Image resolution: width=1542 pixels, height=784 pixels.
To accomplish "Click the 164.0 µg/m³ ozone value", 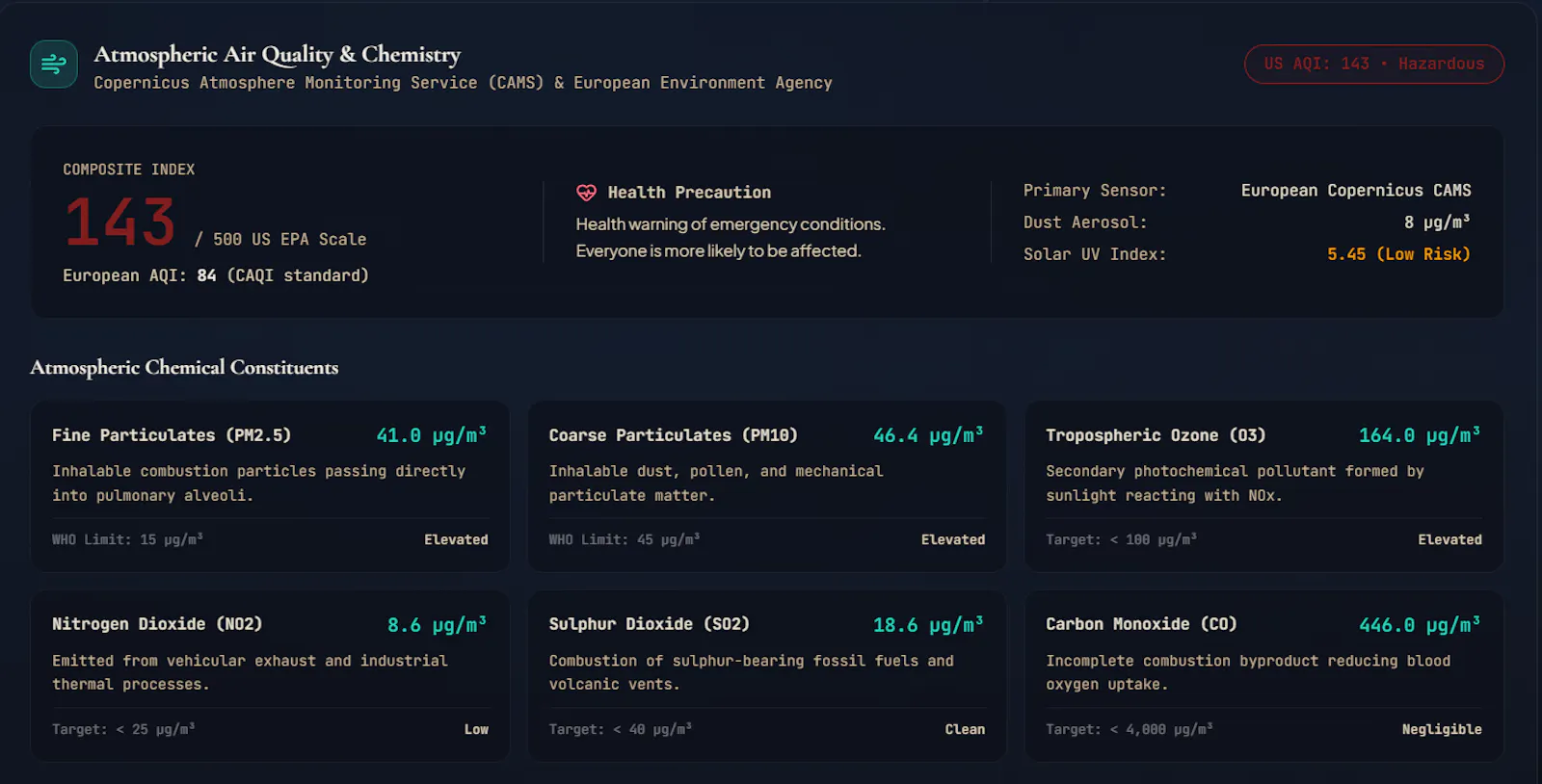I will coord(1420,435).
